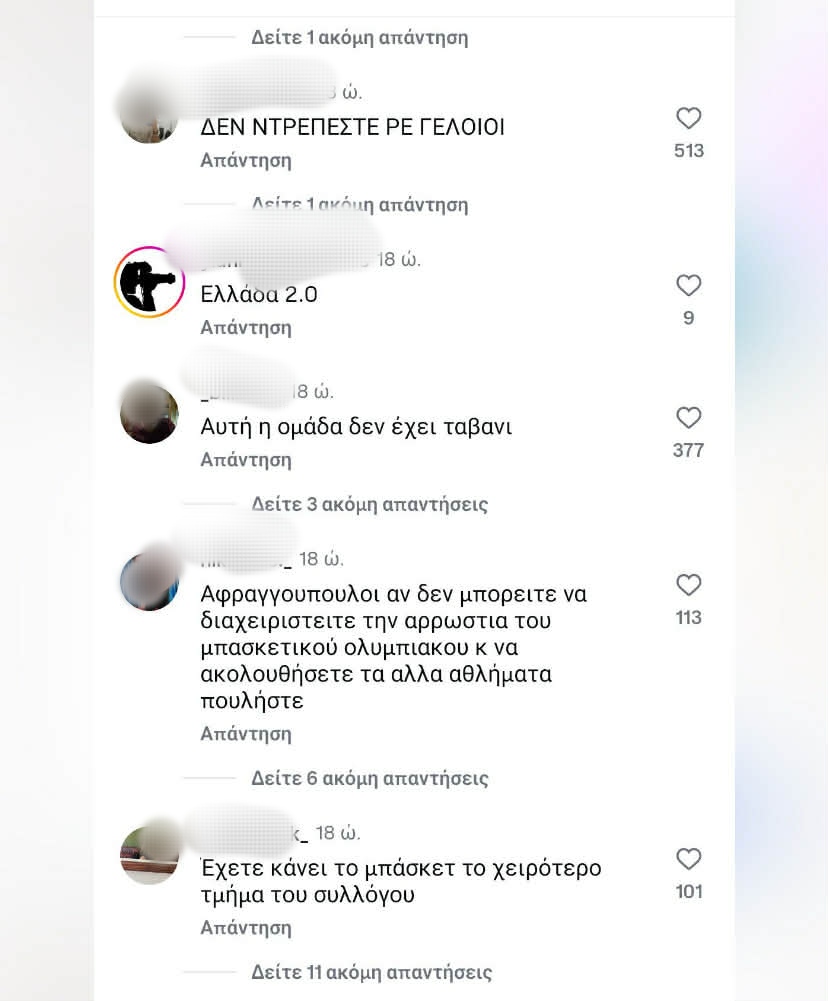Heart the 'Έχετε κάνει το μπάσκετ' comment
Viewport: 828px width, 1001px height.
coord(688,859)
